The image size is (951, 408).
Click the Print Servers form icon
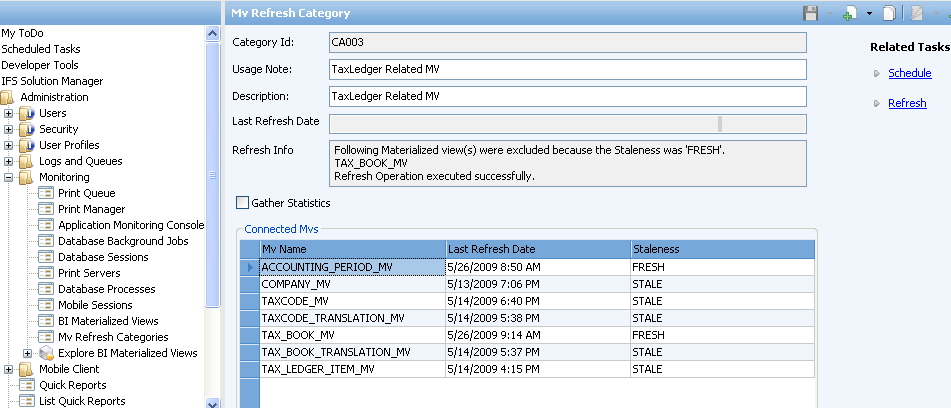46,273
